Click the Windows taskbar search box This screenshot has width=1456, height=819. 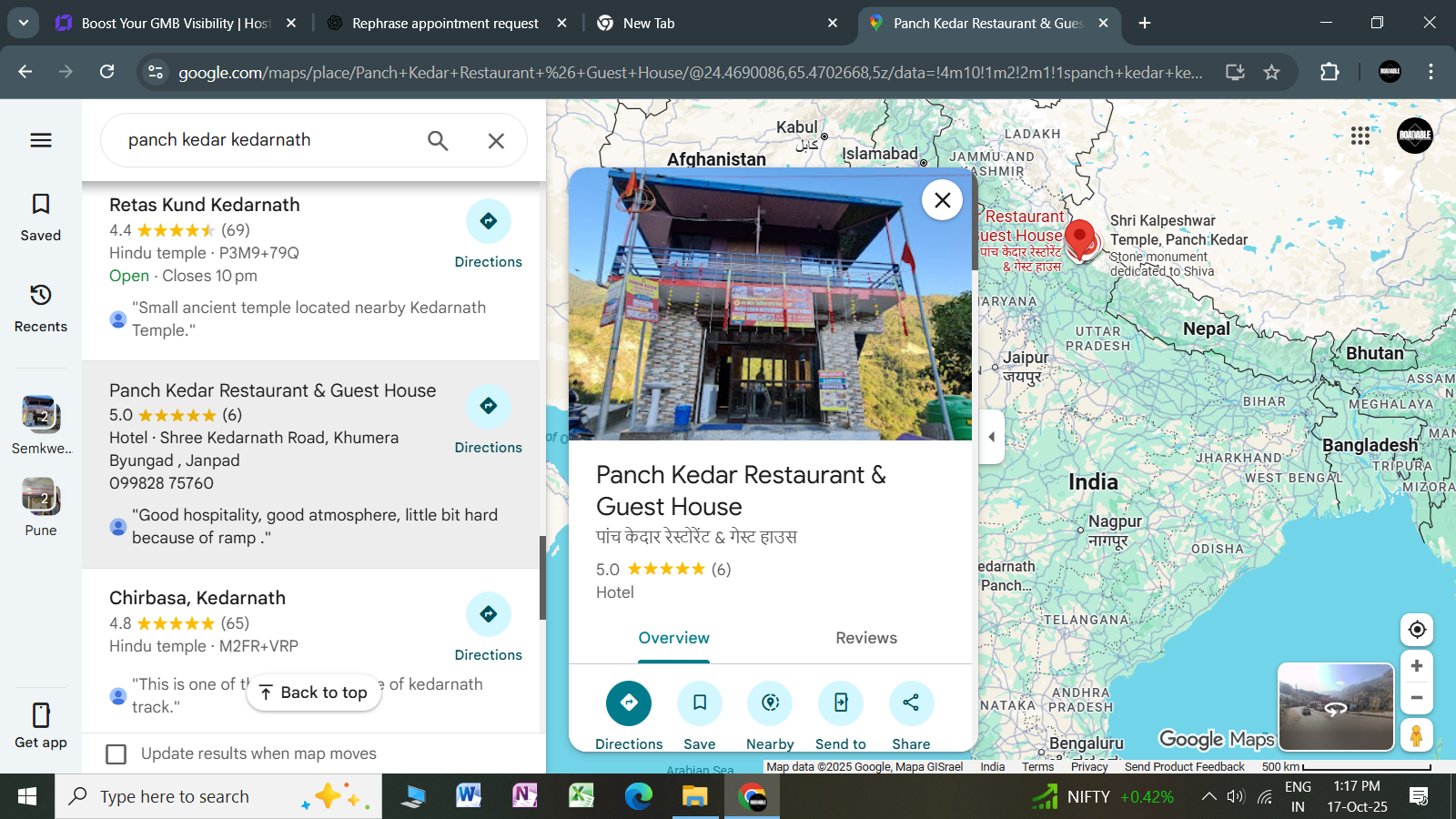point(218,797)
